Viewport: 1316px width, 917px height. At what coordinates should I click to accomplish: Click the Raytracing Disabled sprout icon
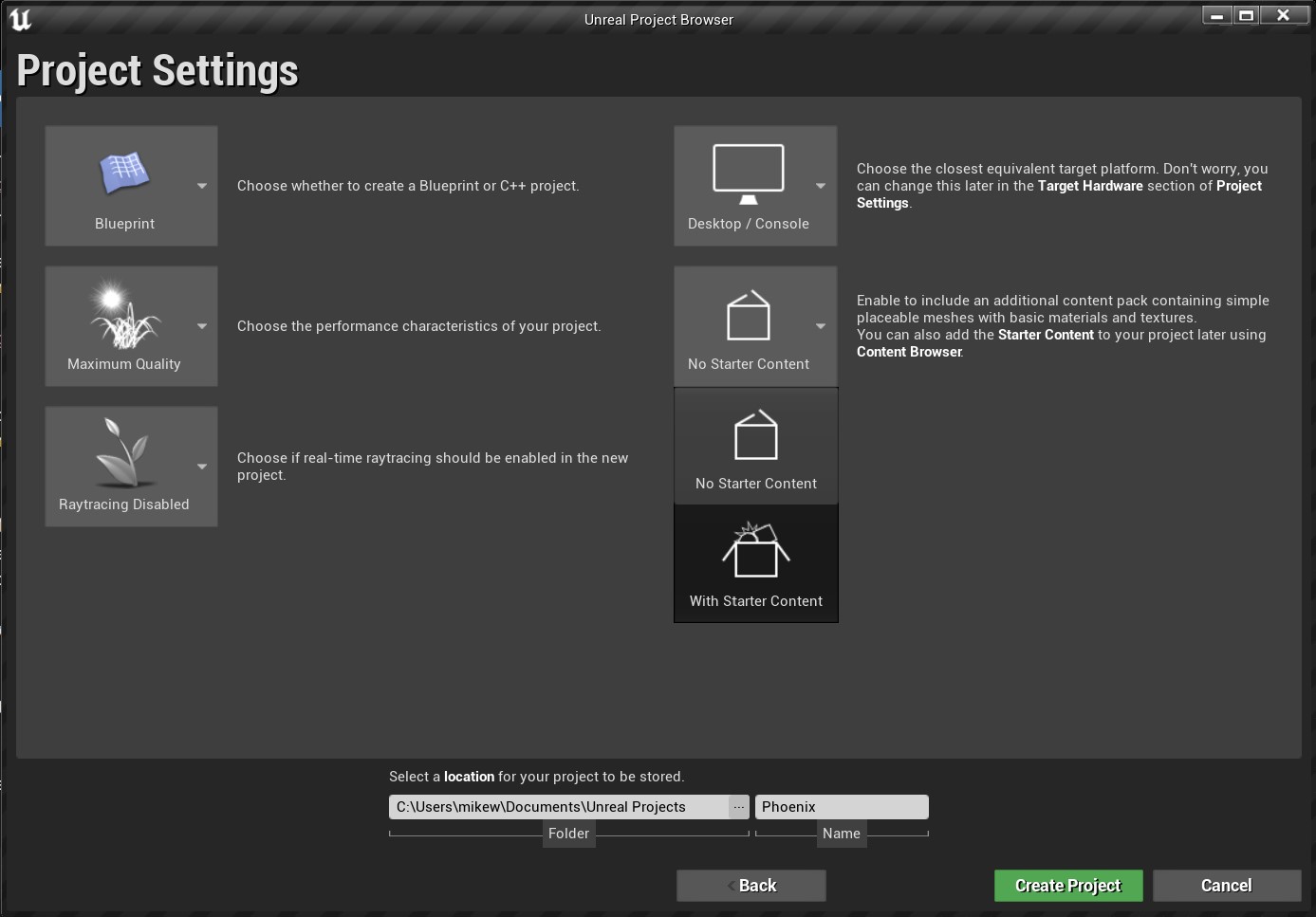tap(124, 453)
